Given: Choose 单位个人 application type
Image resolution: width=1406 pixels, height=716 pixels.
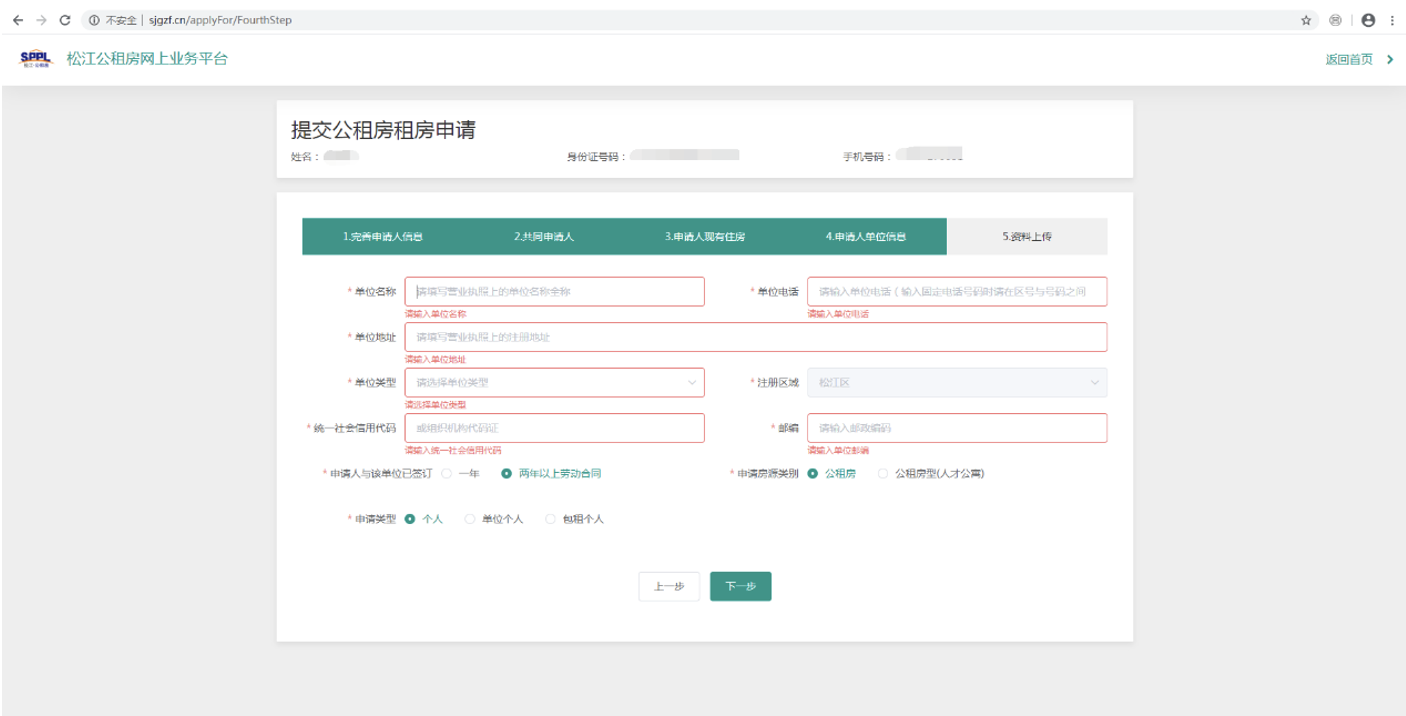Looking at the screenshot, I should click(x=470, y=519).
